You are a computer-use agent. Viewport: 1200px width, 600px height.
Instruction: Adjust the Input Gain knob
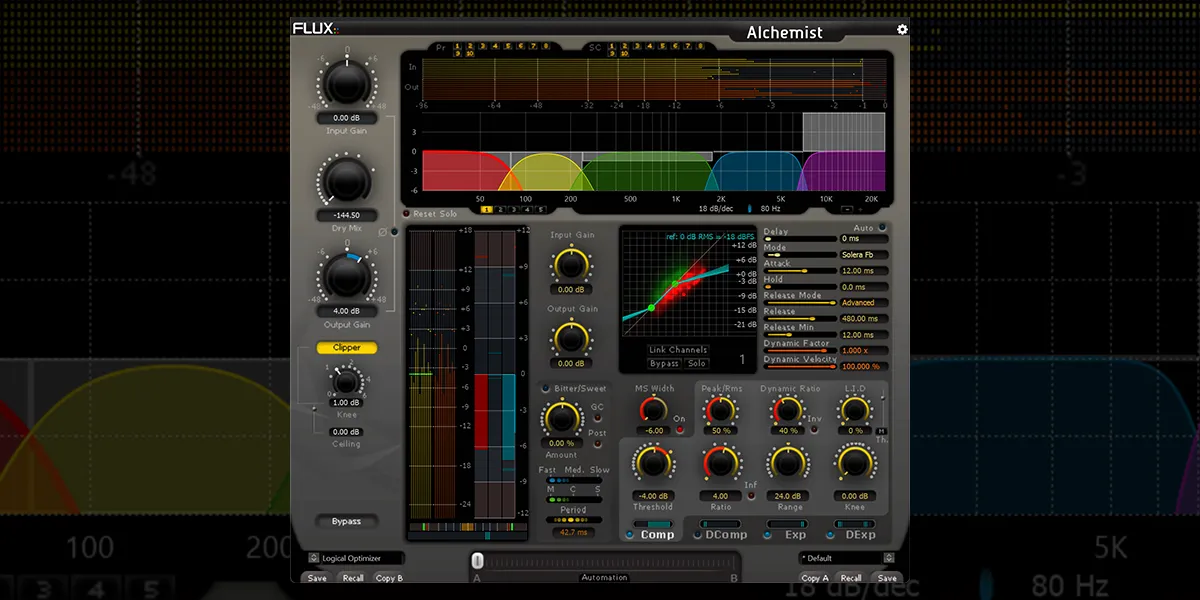click(x=345, y=83)
